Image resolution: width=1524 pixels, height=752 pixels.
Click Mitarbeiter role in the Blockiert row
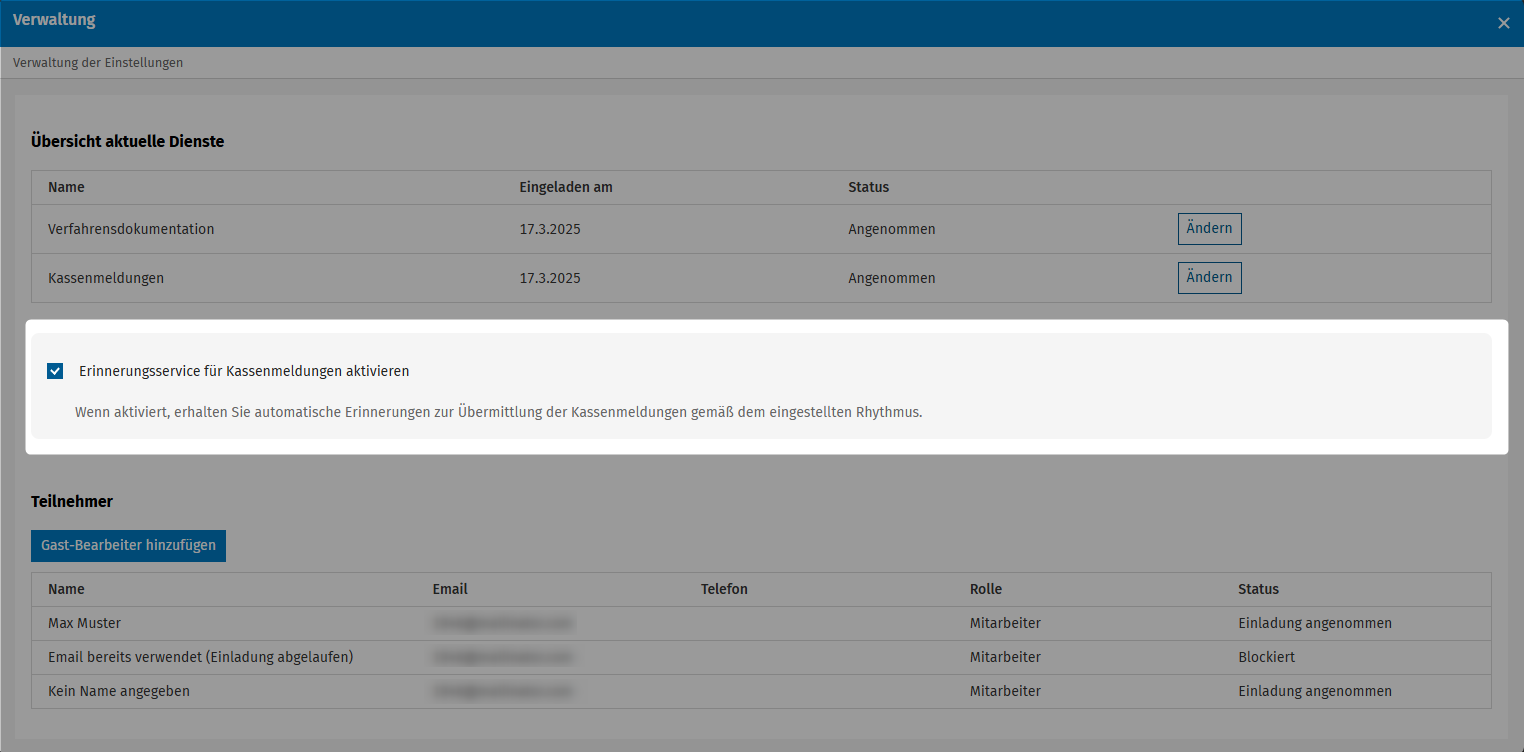[x=1005, y=657]
